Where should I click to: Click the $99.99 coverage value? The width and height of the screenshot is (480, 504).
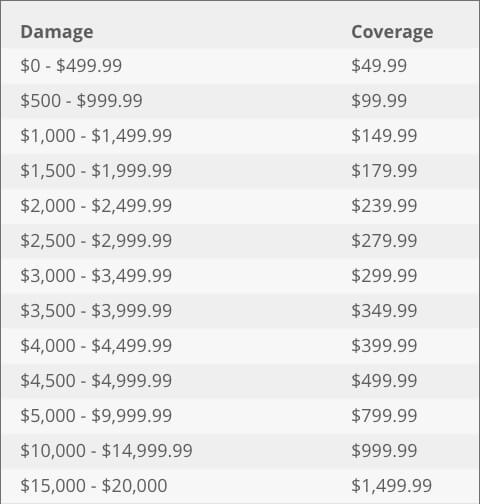(x=379, y=100)
